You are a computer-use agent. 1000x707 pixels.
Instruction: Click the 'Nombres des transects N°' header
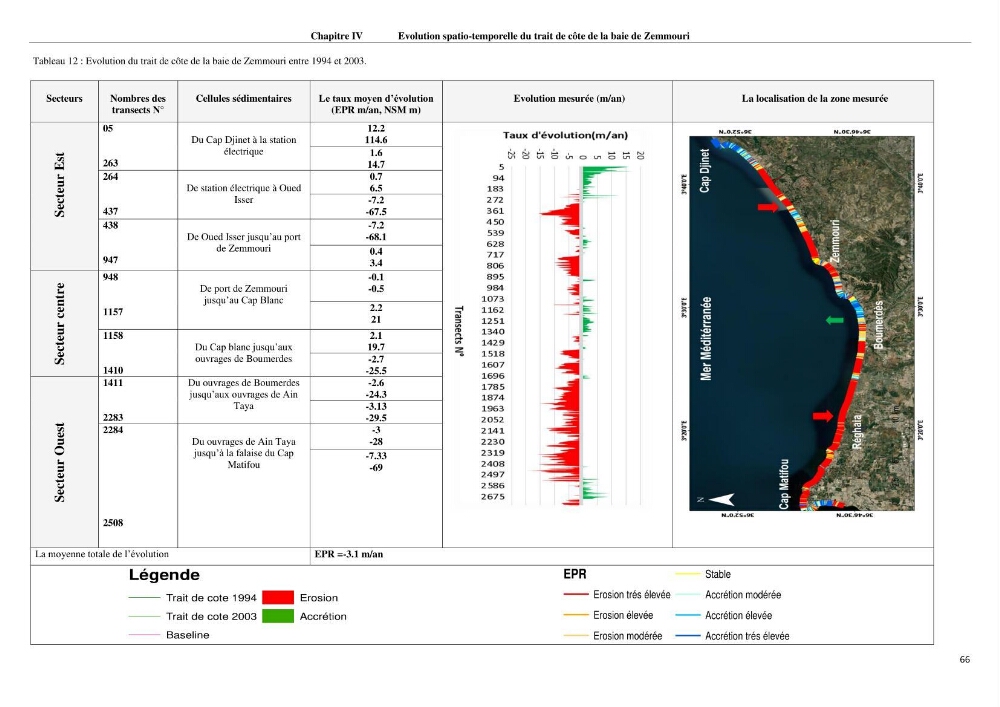[x=138, y=104]
